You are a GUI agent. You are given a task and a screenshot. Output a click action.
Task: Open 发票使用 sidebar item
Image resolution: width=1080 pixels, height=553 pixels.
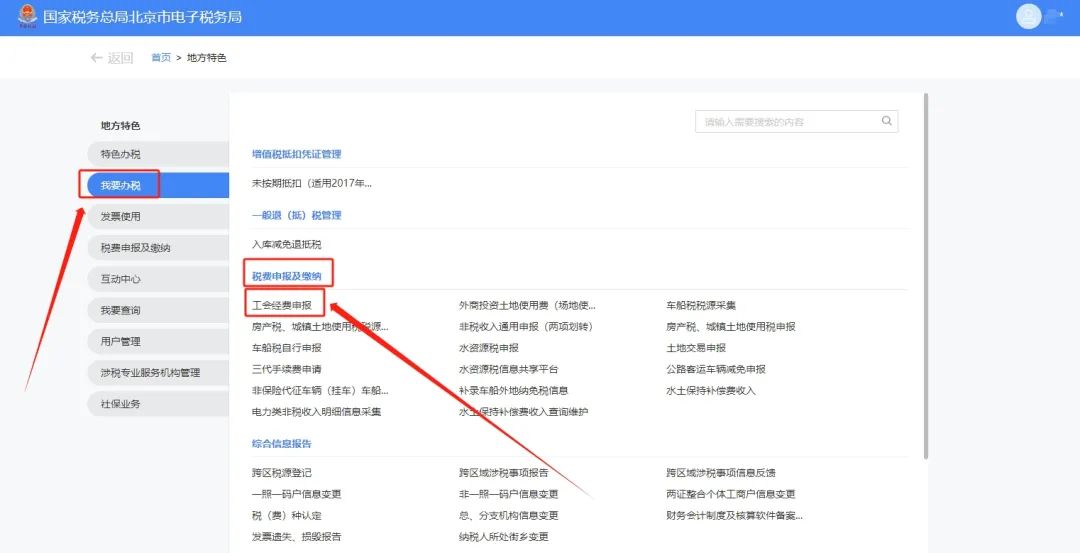[121, 217]
